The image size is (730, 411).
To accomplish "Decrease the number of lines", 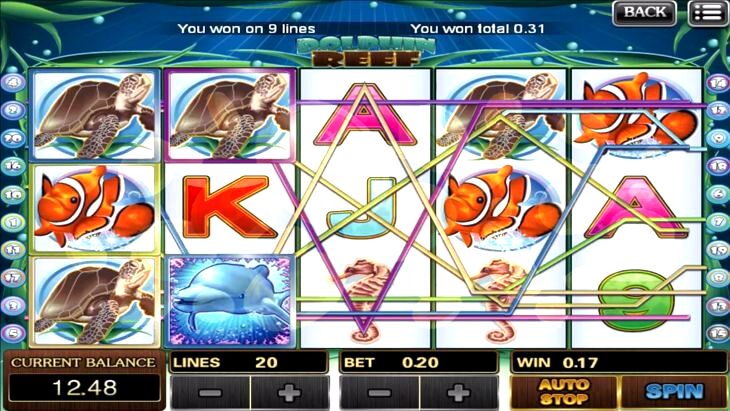I will point(210,393).
